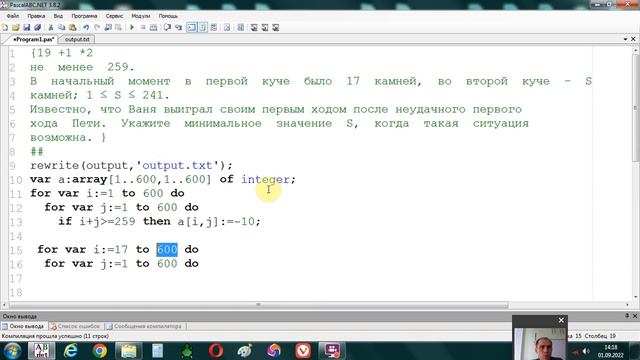Click the Open file folder icon
The height and width of the screenshot is (360, 640).
point(16,27)
